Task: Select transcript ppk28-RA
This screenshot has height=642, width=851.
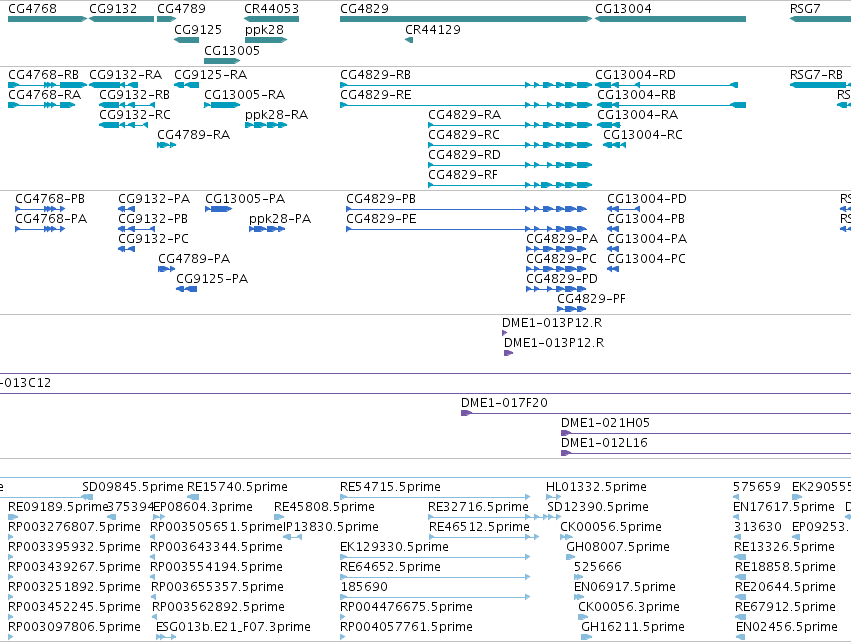Action: pyautogui.click(x=276, y=115)
